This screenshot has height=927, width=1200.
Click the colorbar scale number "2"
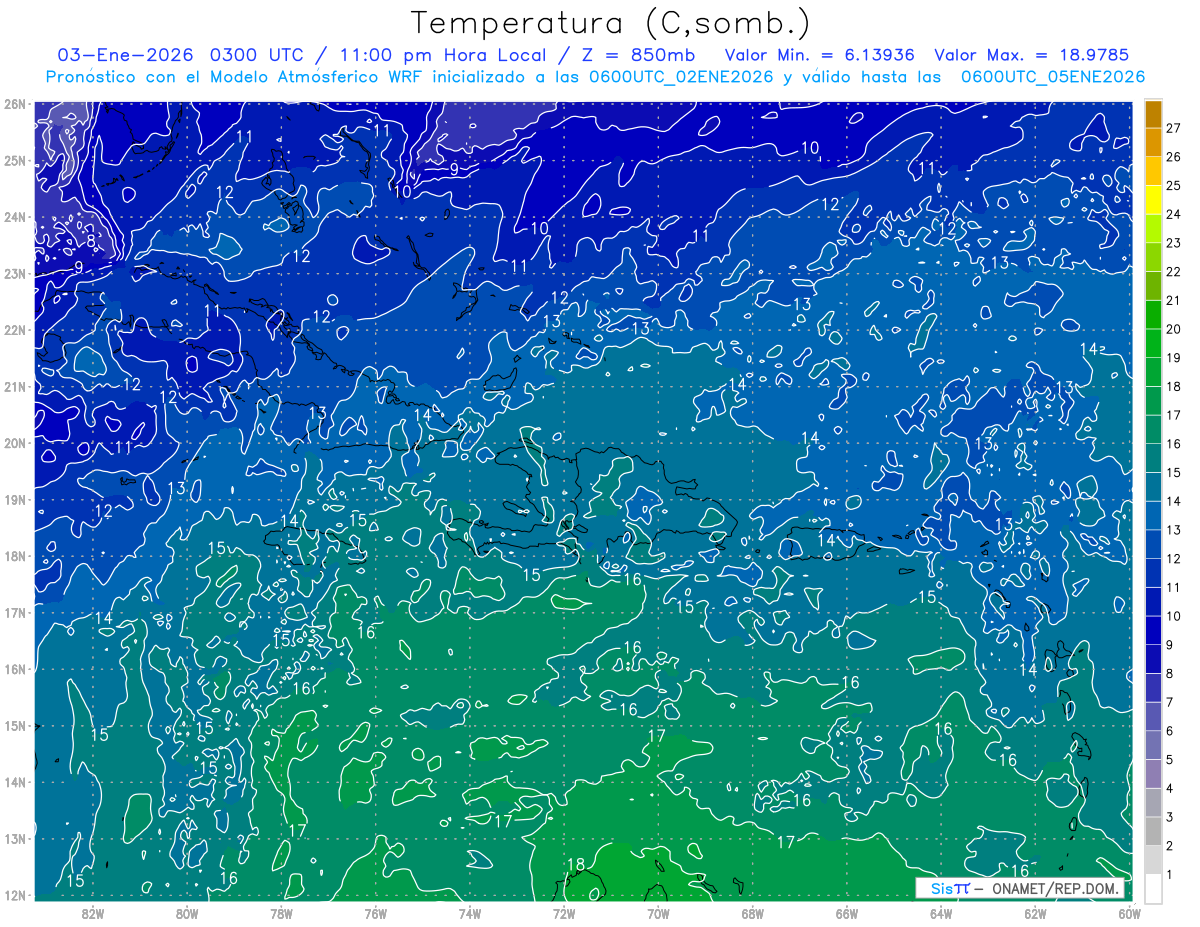pyautogui.click(x=1170, y=846)
